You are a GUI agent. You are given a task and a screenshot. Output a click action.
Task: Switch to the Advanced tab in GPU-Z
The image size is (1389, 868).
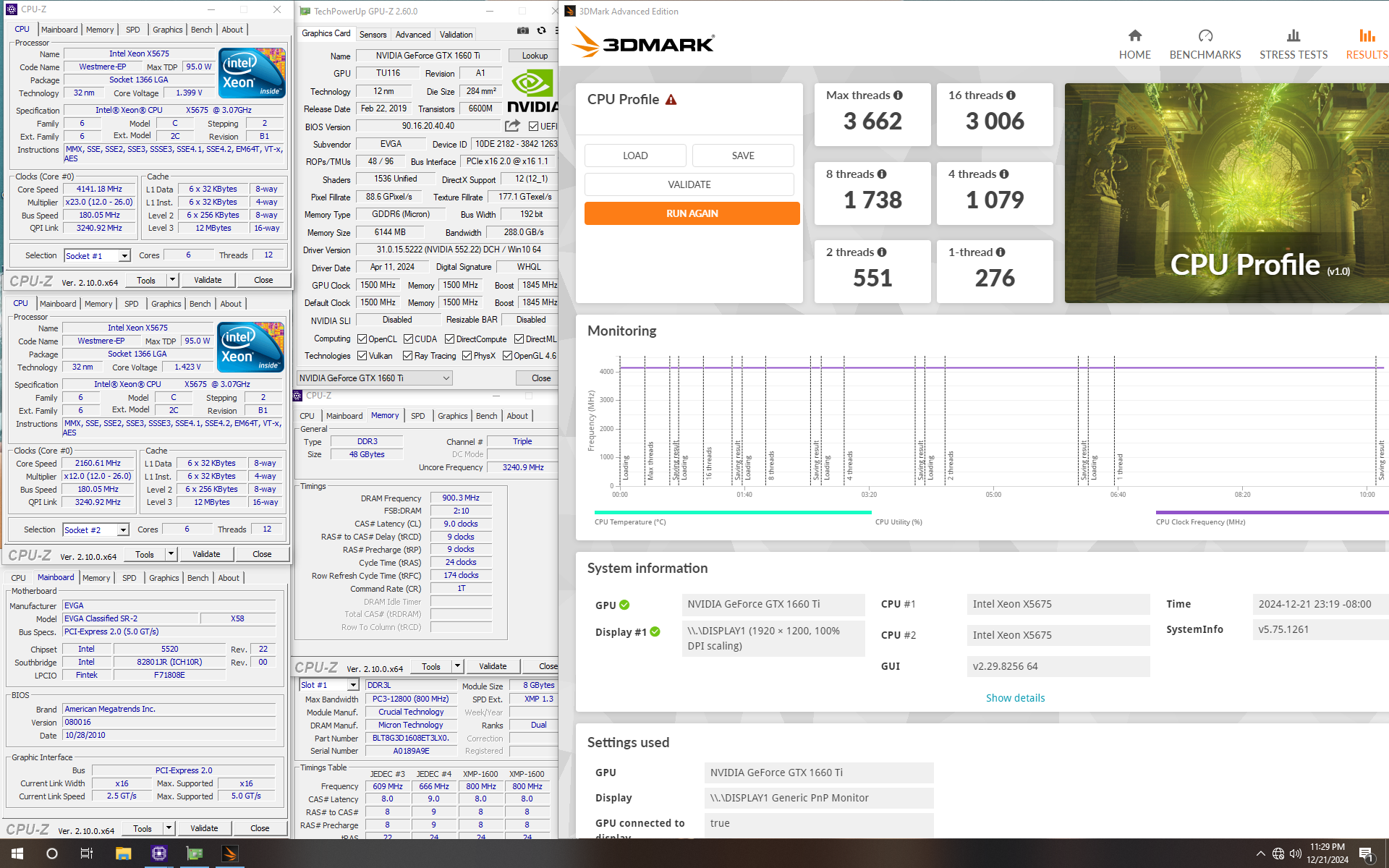click(x=413, y=35)
